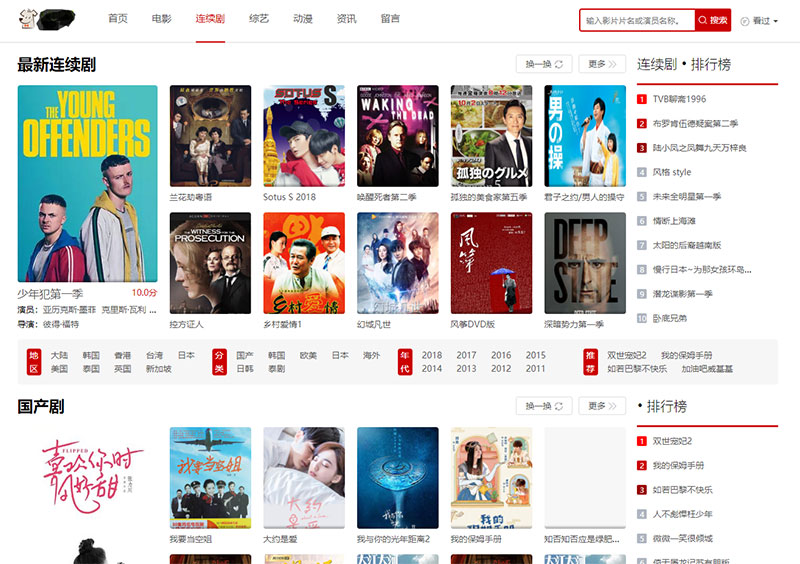Open the 看过 watch history dropdown
Image resolution: width=800 pixels, height=564 pixels.
[x=758, y=20]
